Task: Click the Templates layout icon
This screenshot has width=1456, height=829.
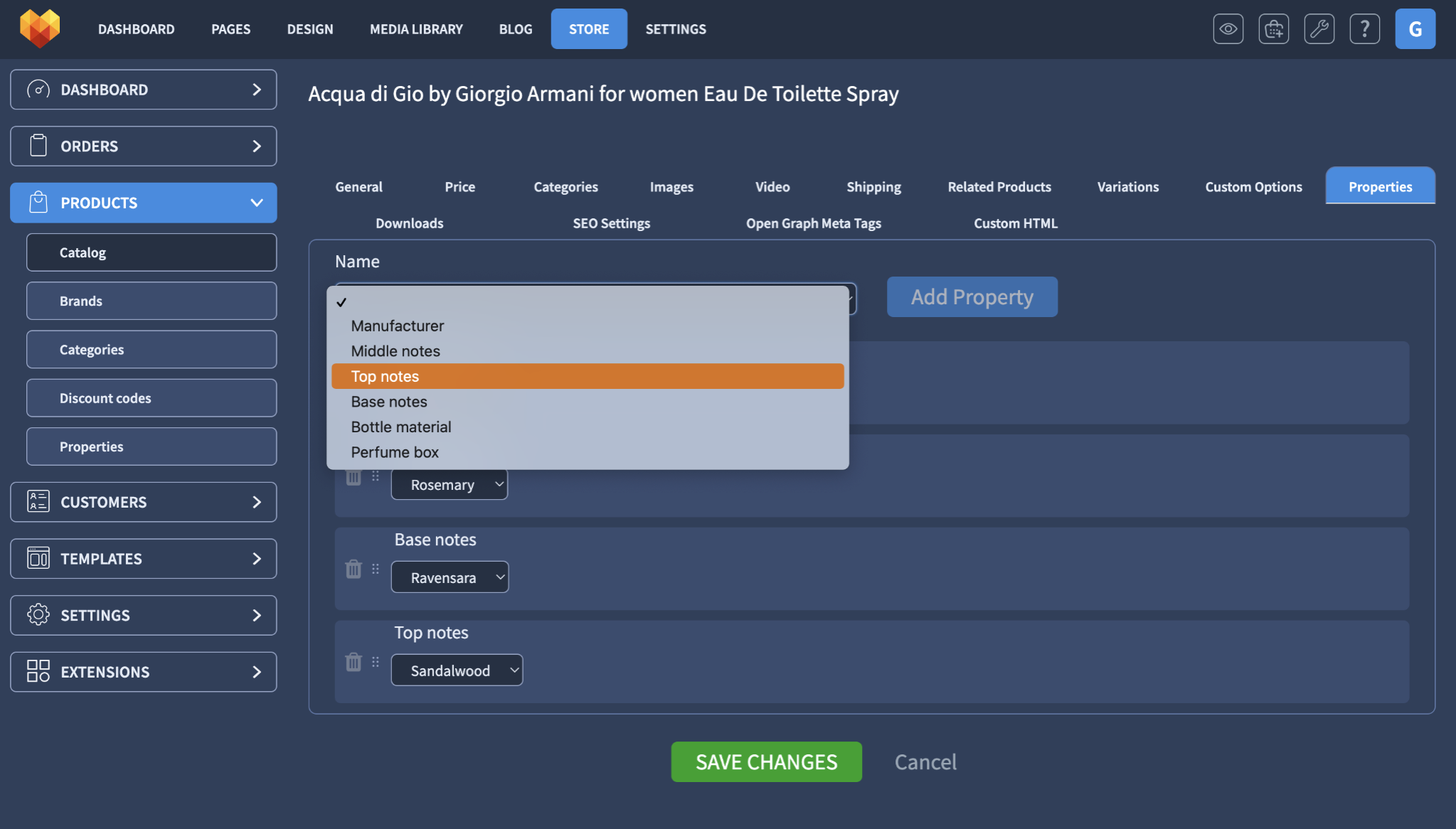Action: (38, 558)
